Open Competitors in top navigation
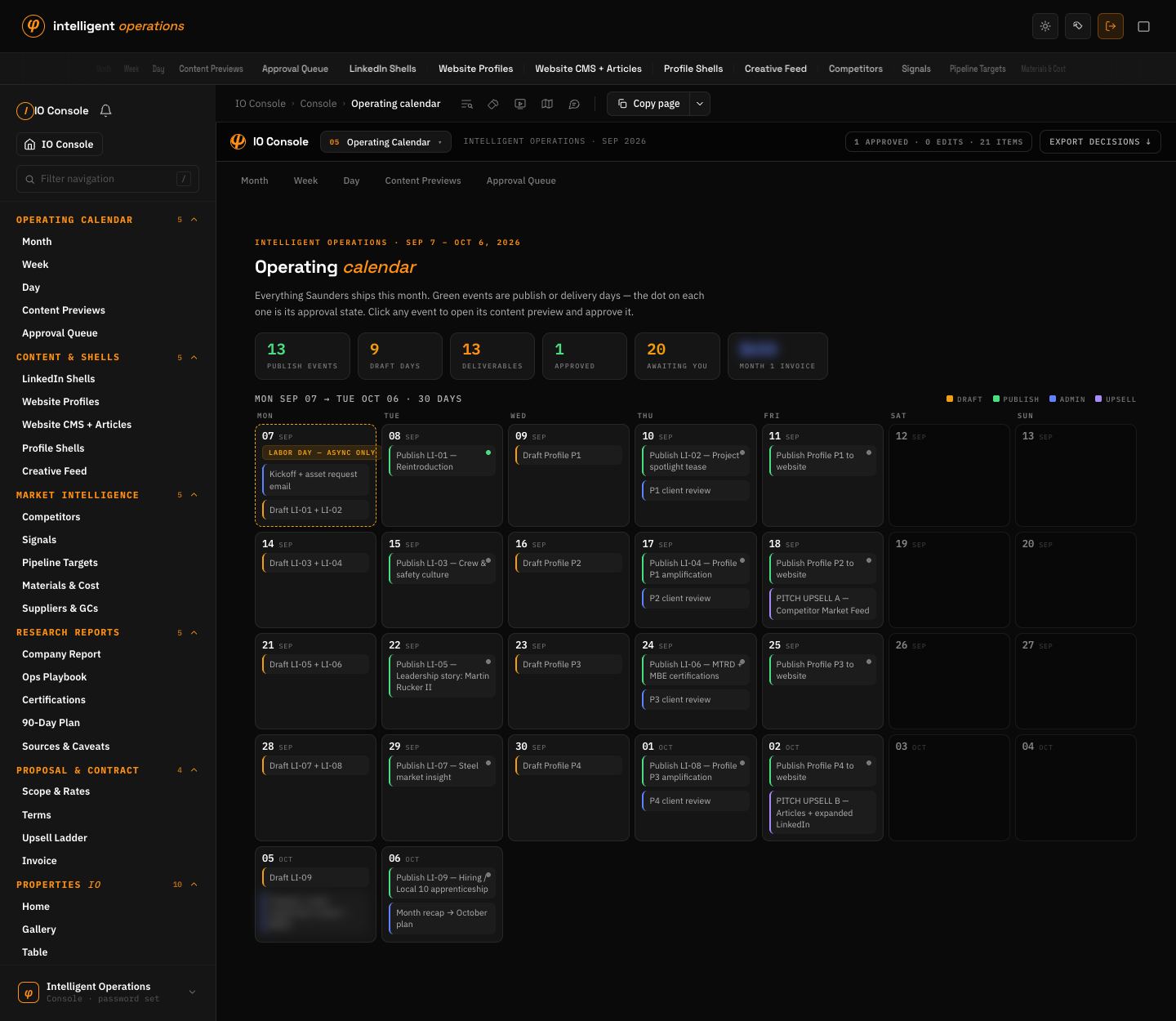Image resolution: width=1176 pixels, height=1021 pixels. tap(855, 69)
